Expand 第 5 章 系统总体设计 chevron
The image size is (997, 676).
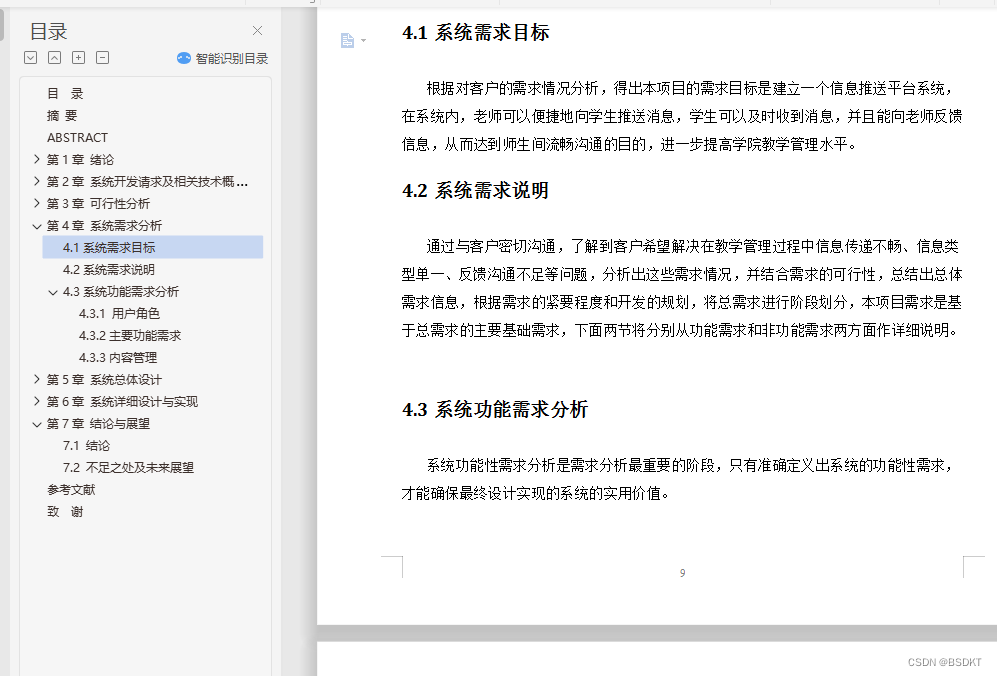pyautogui.click(x=37, y=380)
